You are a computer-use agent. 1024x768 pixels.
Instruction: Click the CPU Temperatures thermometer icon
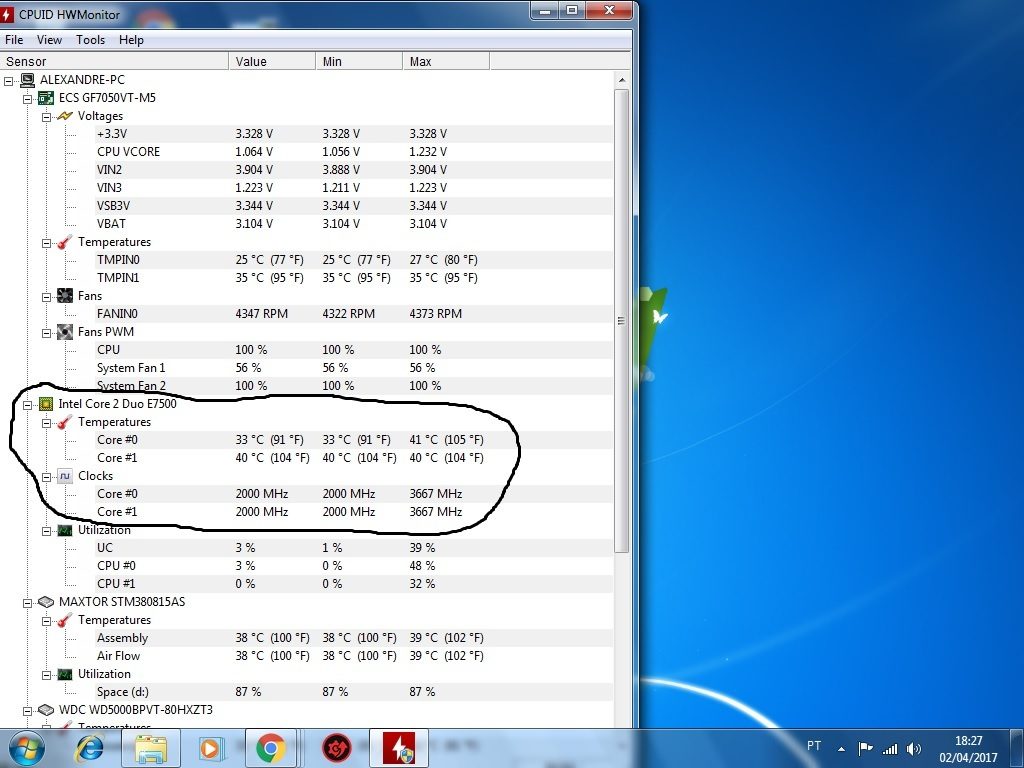[65, 422]
